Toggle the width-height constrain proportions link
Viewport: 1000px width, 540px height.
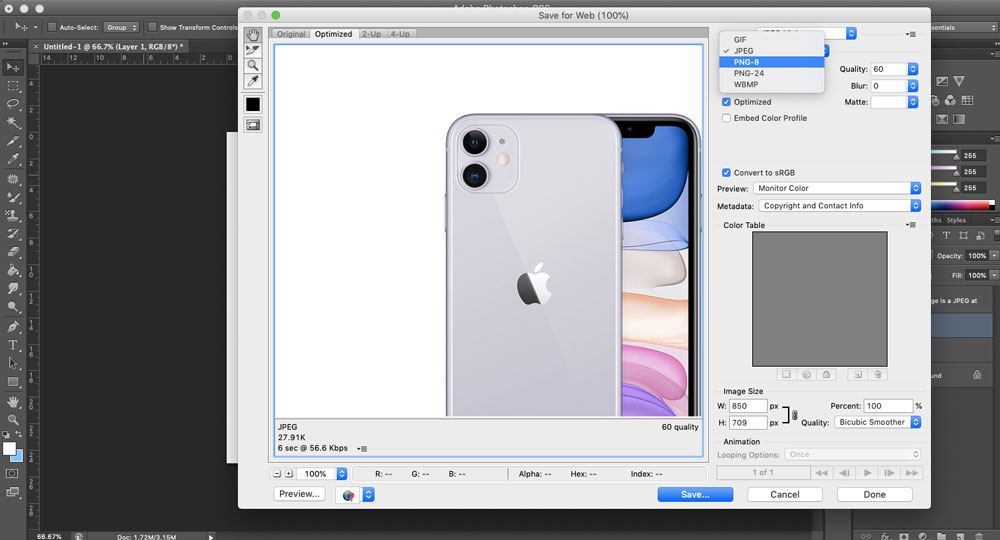(794, 415)
